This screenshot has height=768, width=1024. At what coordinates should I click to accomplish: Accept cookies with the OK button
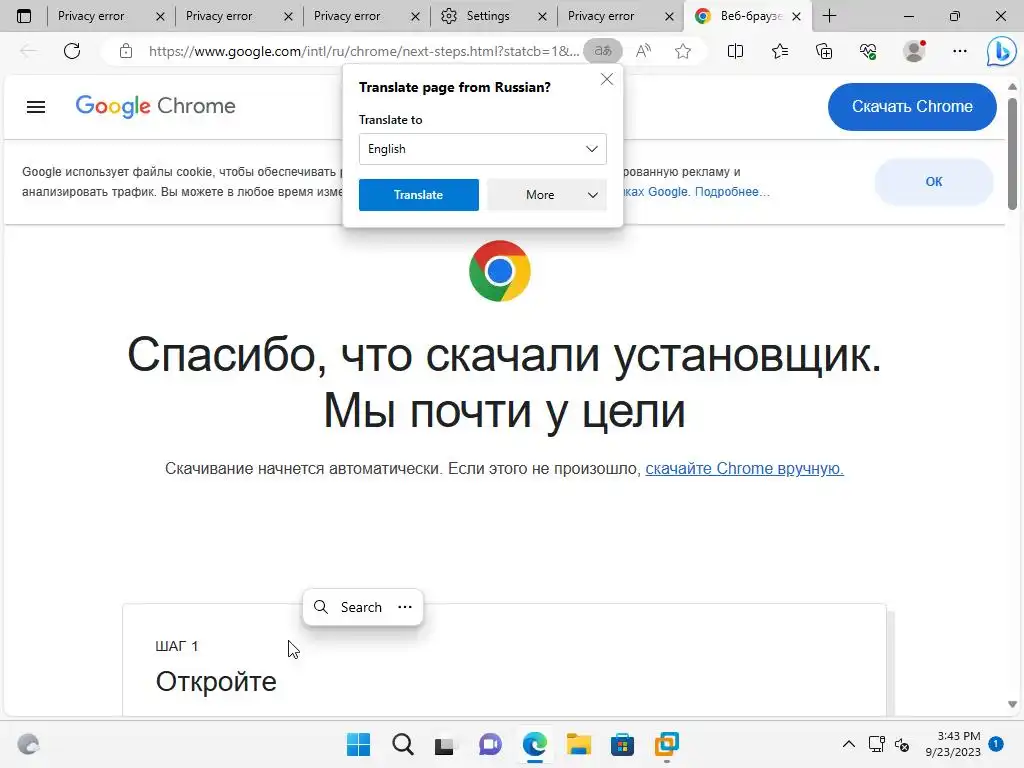(934, 182)
